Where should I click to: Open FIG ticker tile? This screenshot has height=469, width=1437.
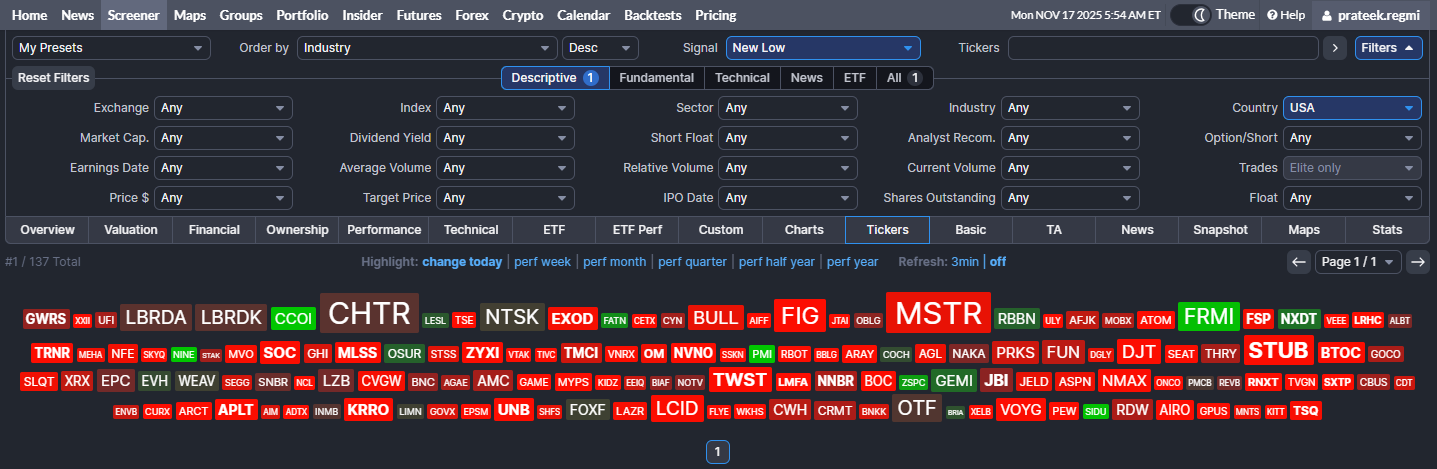799,317
